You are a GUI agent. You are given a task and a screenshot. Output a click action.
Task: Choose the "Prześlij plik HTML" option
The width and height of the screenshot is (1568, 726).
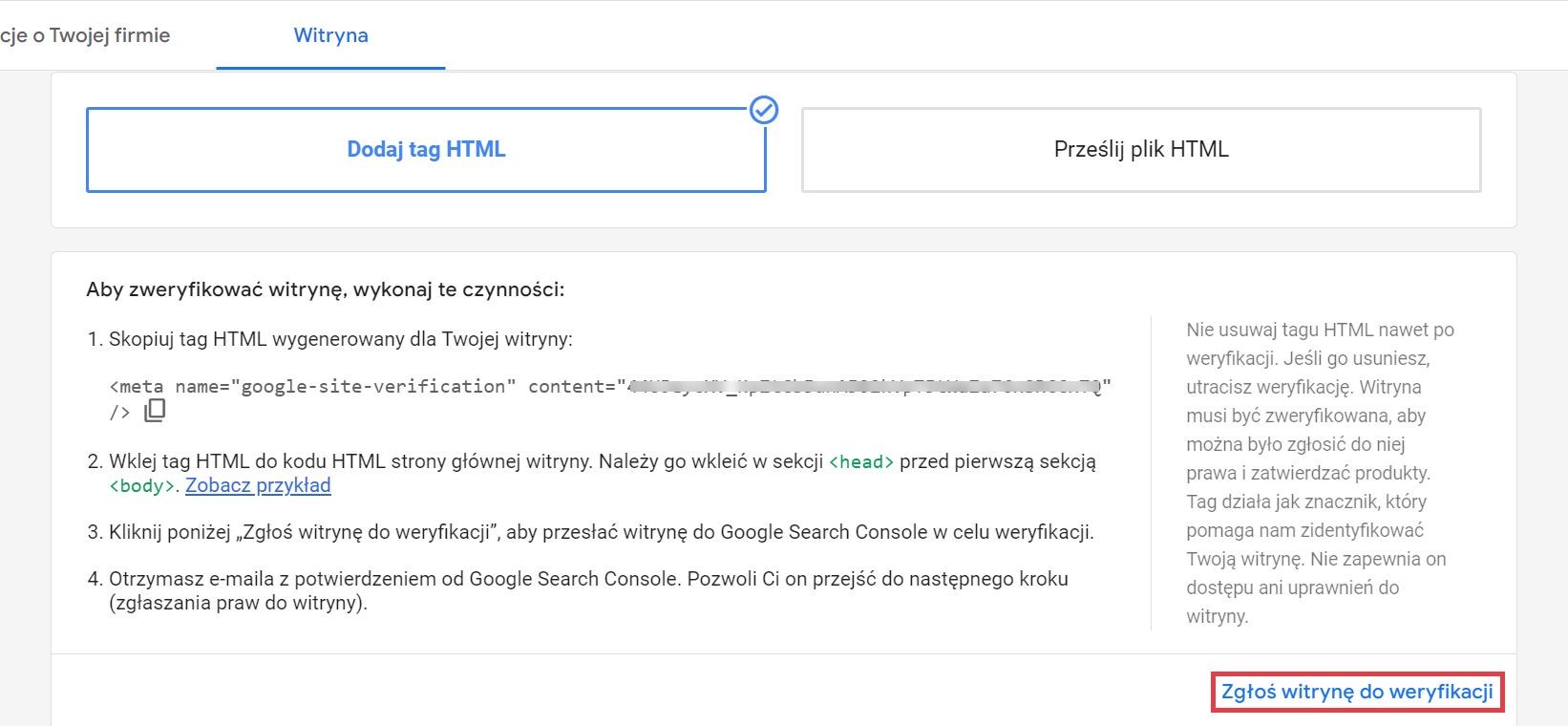tap(1141, 150)
